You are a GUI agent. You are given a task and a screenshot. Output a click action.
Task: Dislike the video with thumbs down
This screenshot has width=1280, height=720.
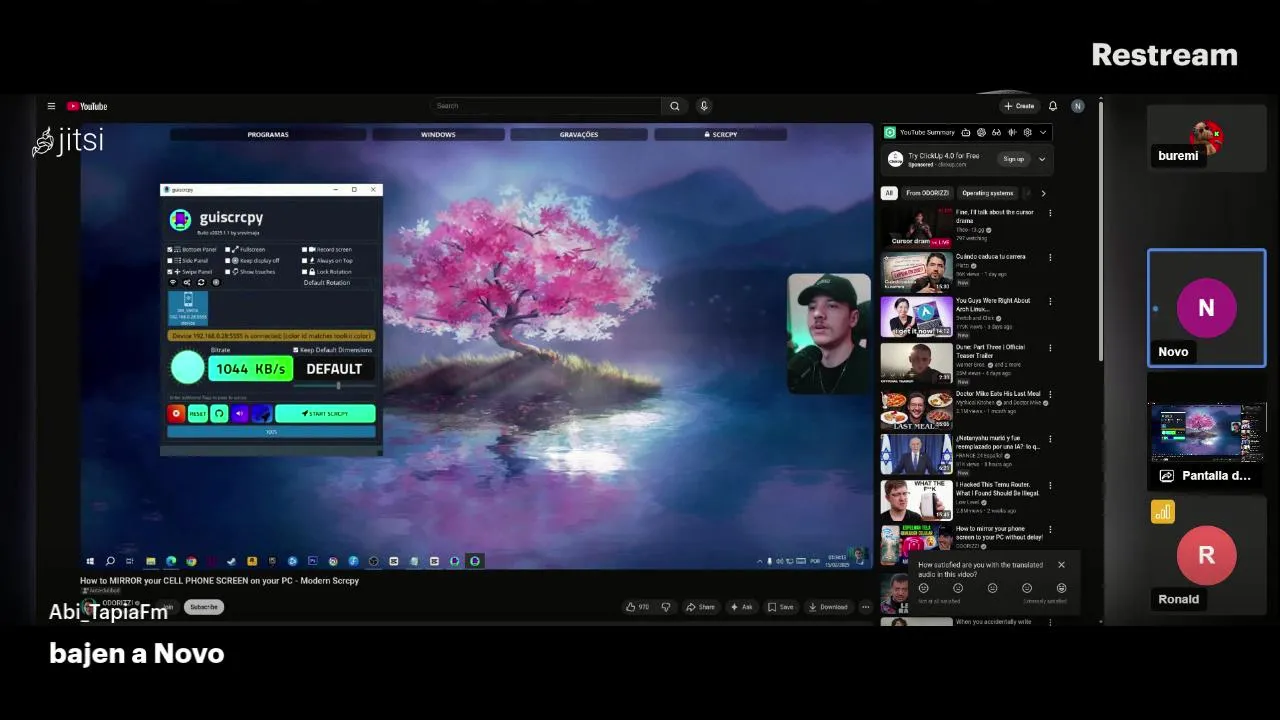(666, 607)
